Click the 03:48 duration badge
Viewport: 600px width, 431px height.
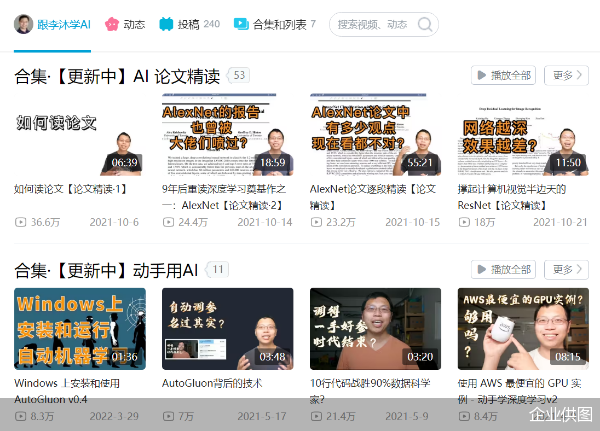[x=272, y=357]
